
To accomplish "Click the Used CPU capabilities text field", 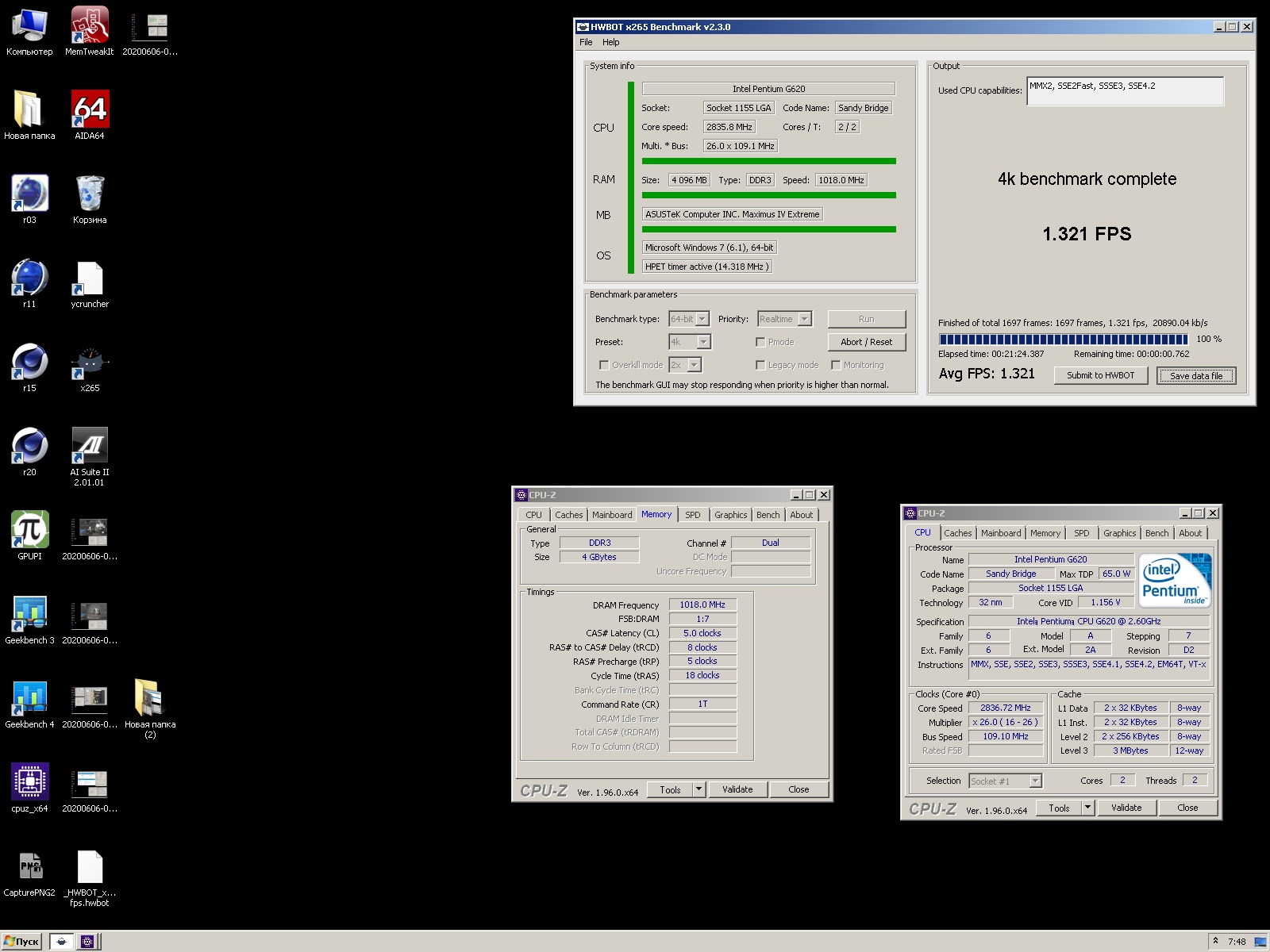I will (x=1125, y=91).
